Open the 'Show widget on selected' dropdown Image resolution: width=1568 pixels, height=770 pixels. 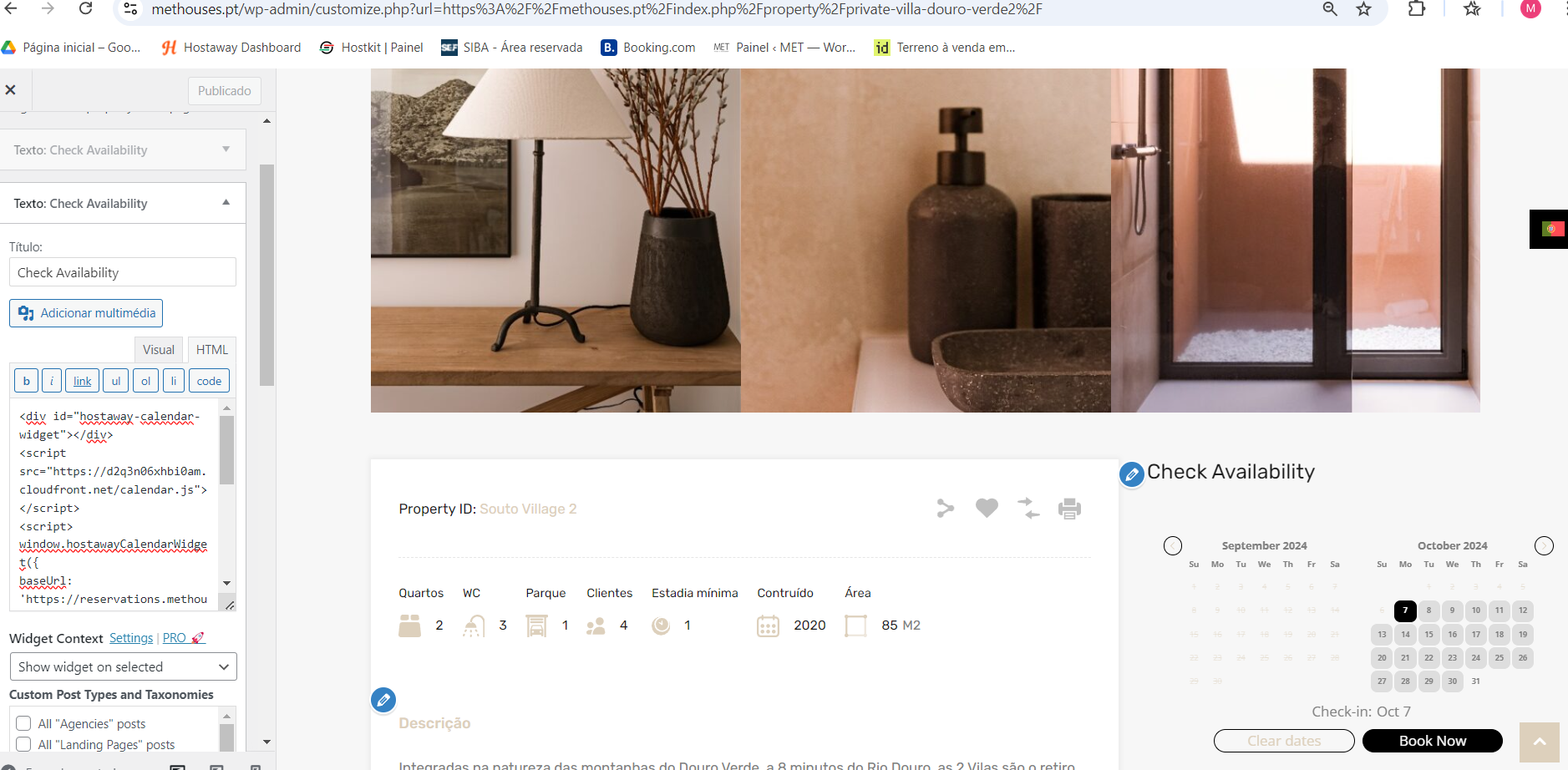(123, 666)
